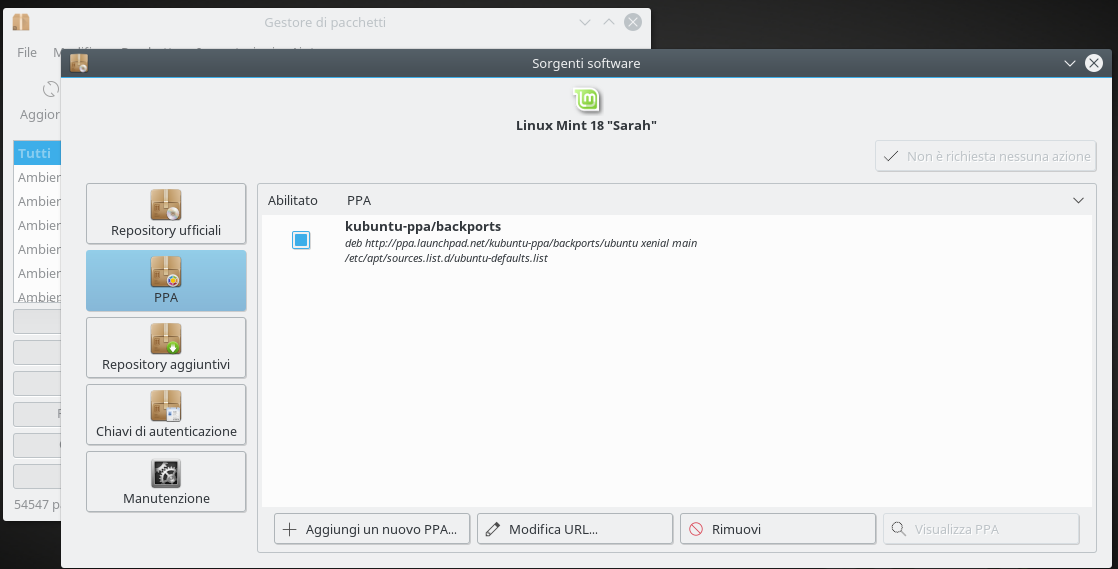1118x569 pixels.
Task: Click the Chiavi di autenticazione box icon
Action: (166, 406)
